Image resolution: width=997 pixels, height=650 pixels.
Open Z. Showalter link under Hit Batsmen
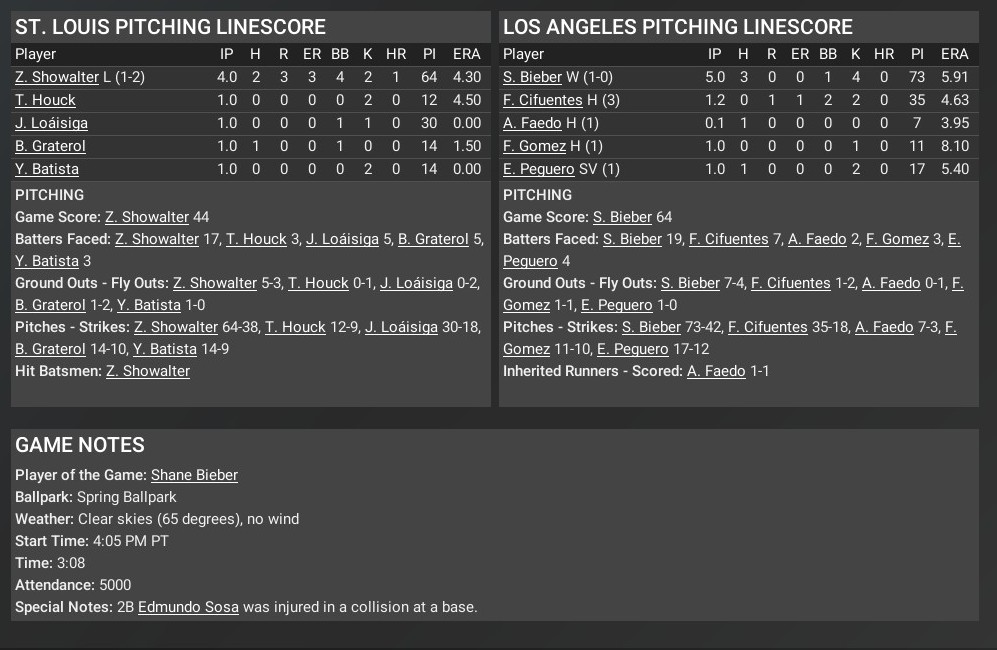(148, 371)
